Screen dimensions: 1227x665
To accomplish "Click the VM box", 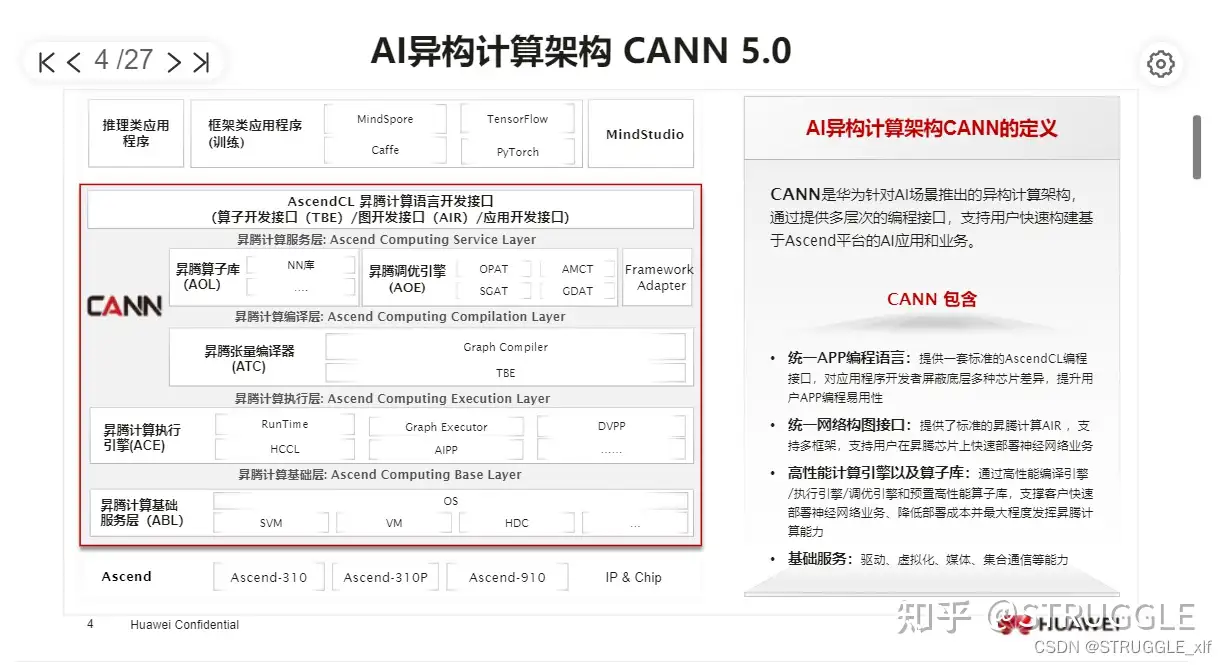I will pos(394,523).
